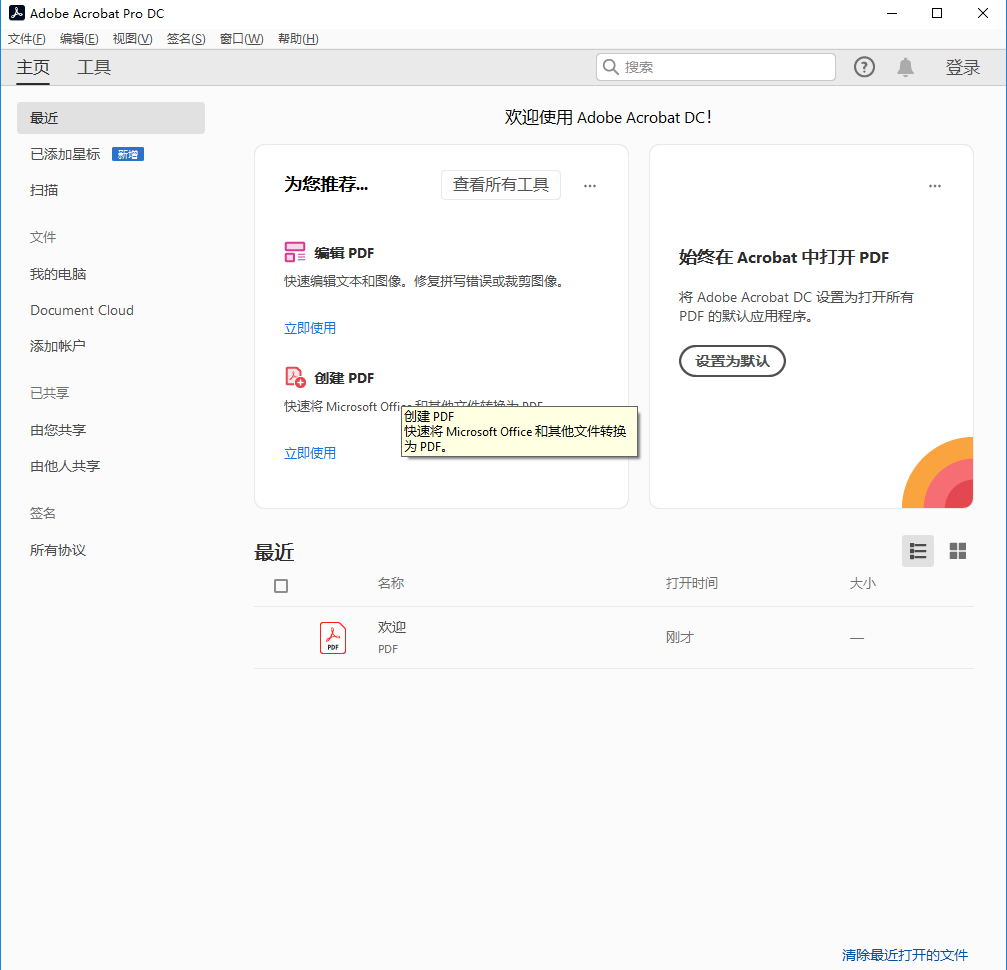Open overflow menu on 为您推荐 card

pyautogui.click(x=589, y=185)
